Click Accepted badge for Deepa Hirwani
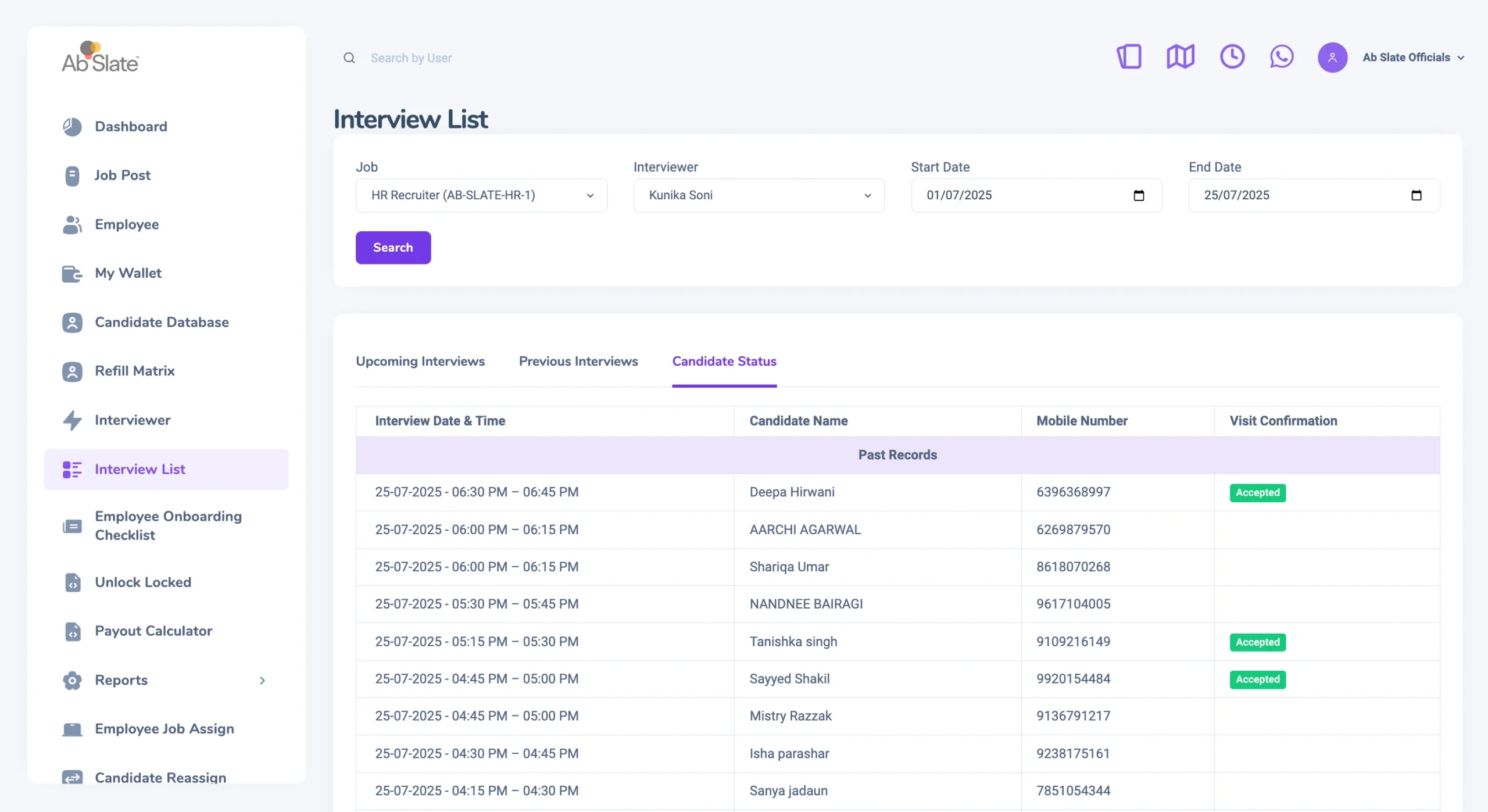 click(1257, 492)
